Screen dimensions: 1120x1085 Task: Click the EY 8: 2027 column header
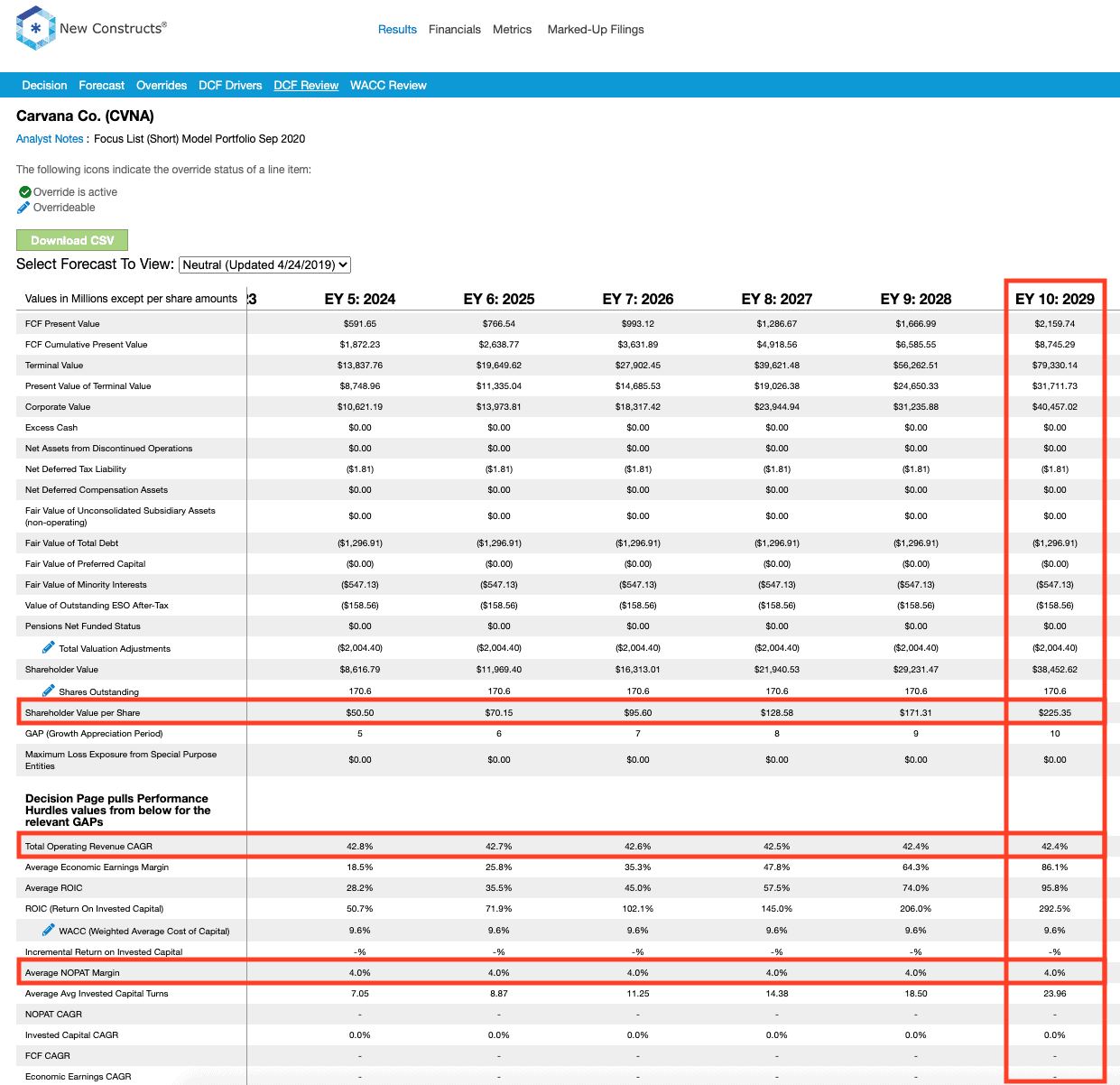777,299
